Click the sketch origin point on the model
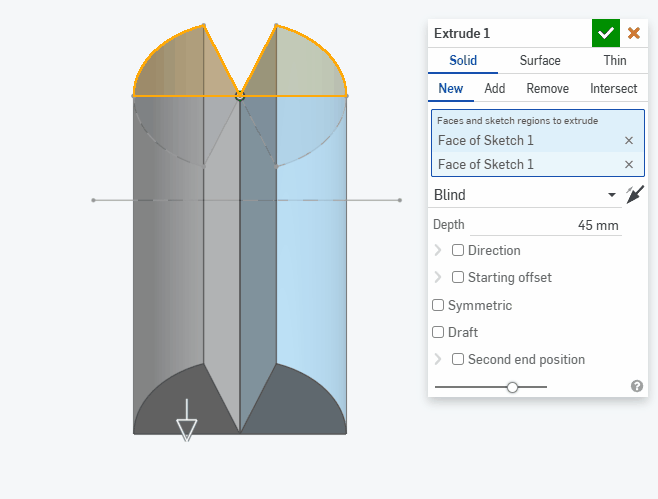 [x=239, y=95]
